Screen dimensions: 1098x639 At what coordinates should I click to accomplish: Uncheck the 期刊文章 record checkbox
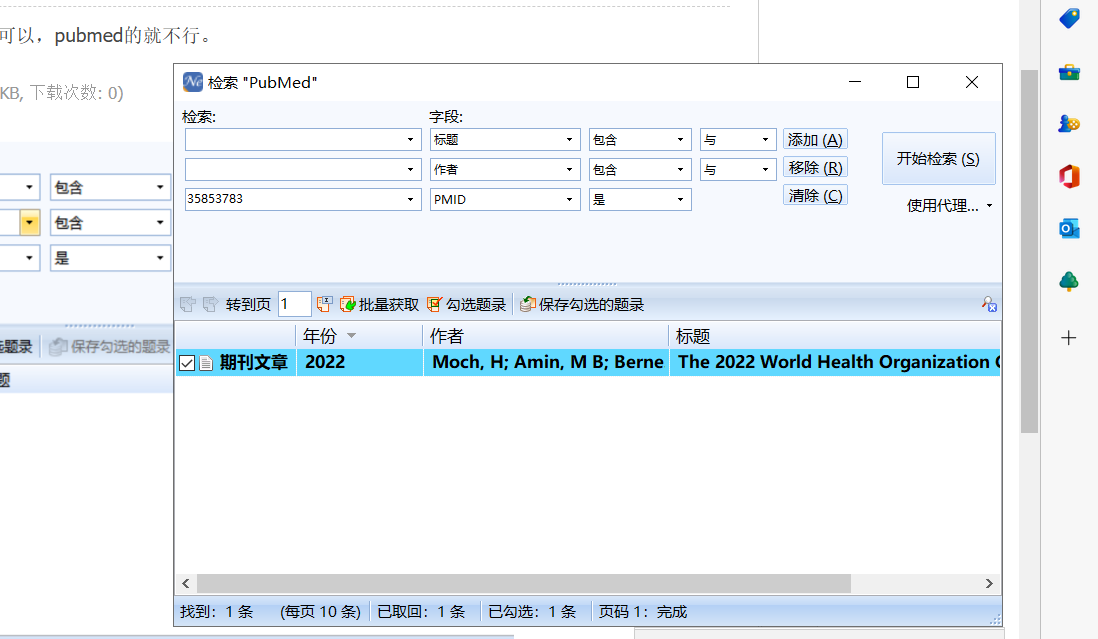pos(187,363)
